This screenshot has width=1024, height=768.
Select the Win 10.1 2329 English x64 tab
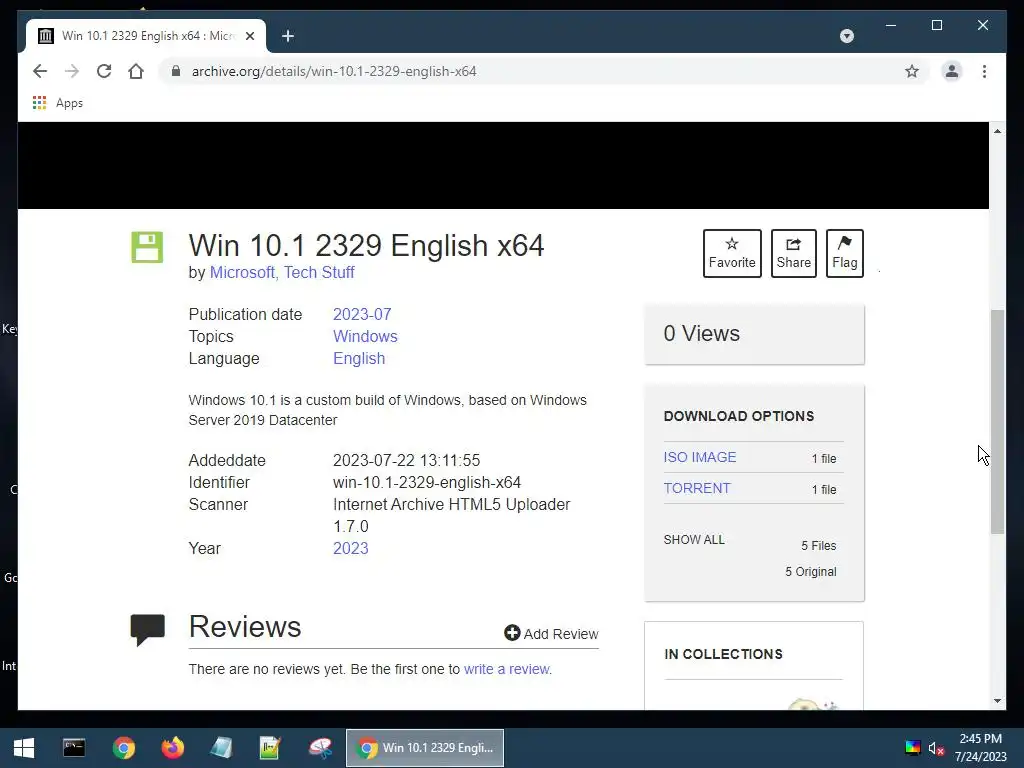[147, 36]
